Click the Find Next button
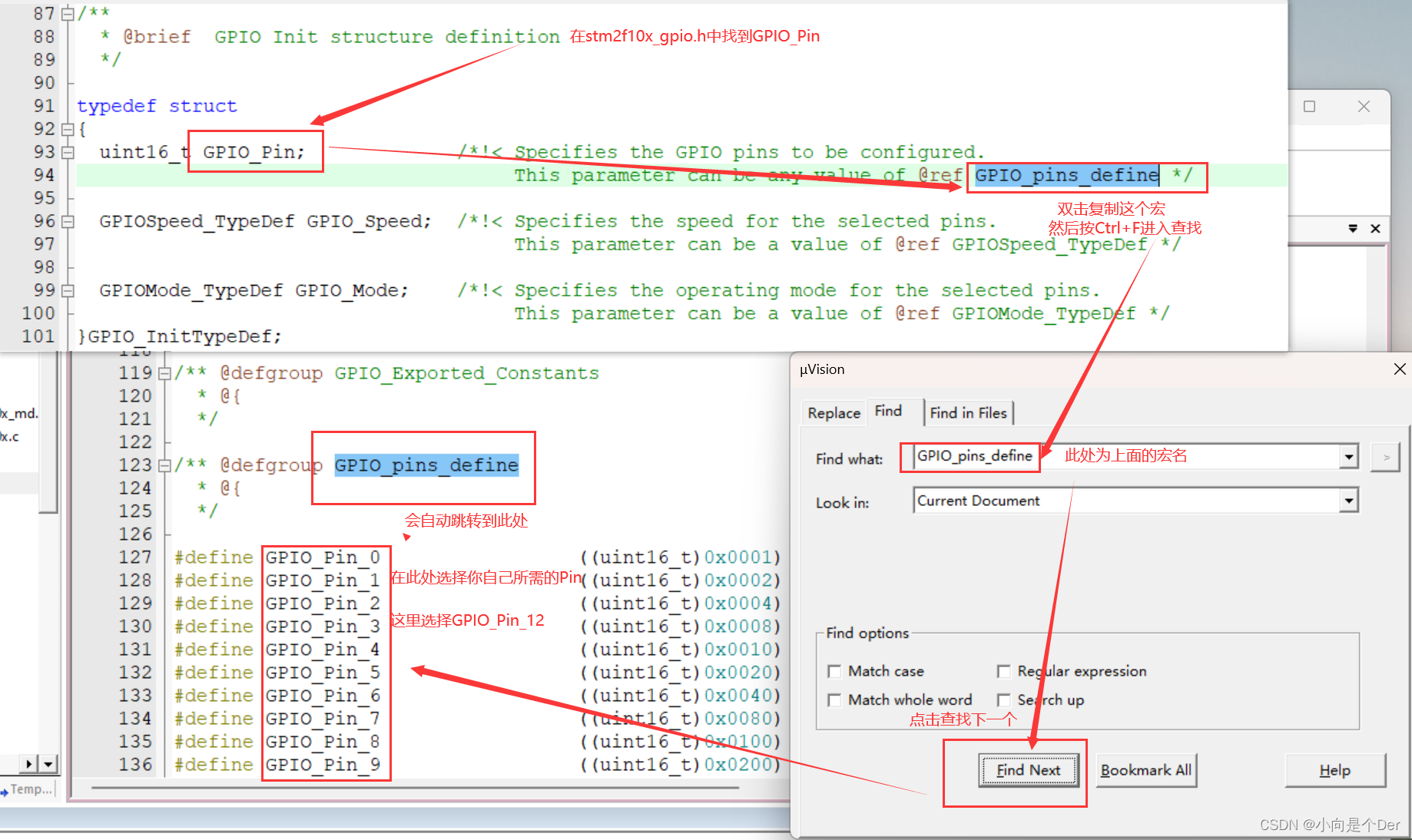 coord(1029,770)
